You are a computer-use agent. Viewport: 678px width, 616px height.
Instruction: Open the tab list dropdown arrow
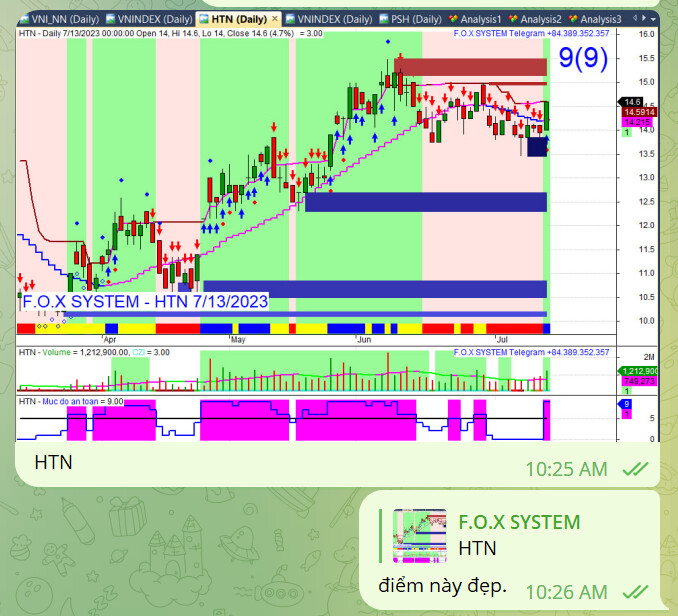[x=653, y=19]
